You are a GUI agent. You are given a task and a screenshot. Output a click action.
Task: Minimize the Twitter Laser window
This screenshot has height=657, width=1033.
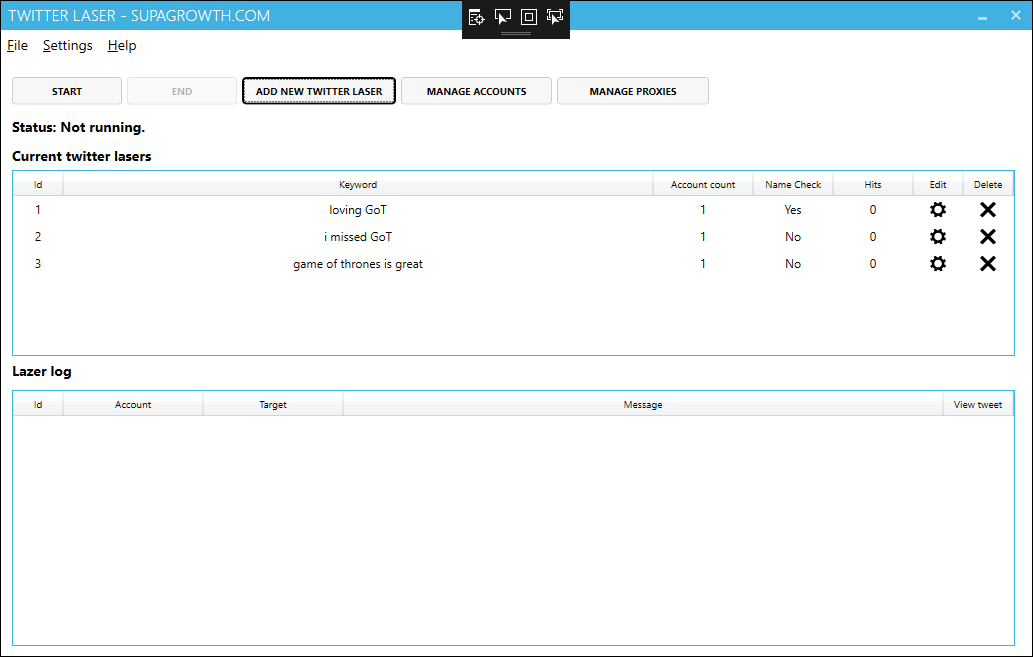click(982, 16)
